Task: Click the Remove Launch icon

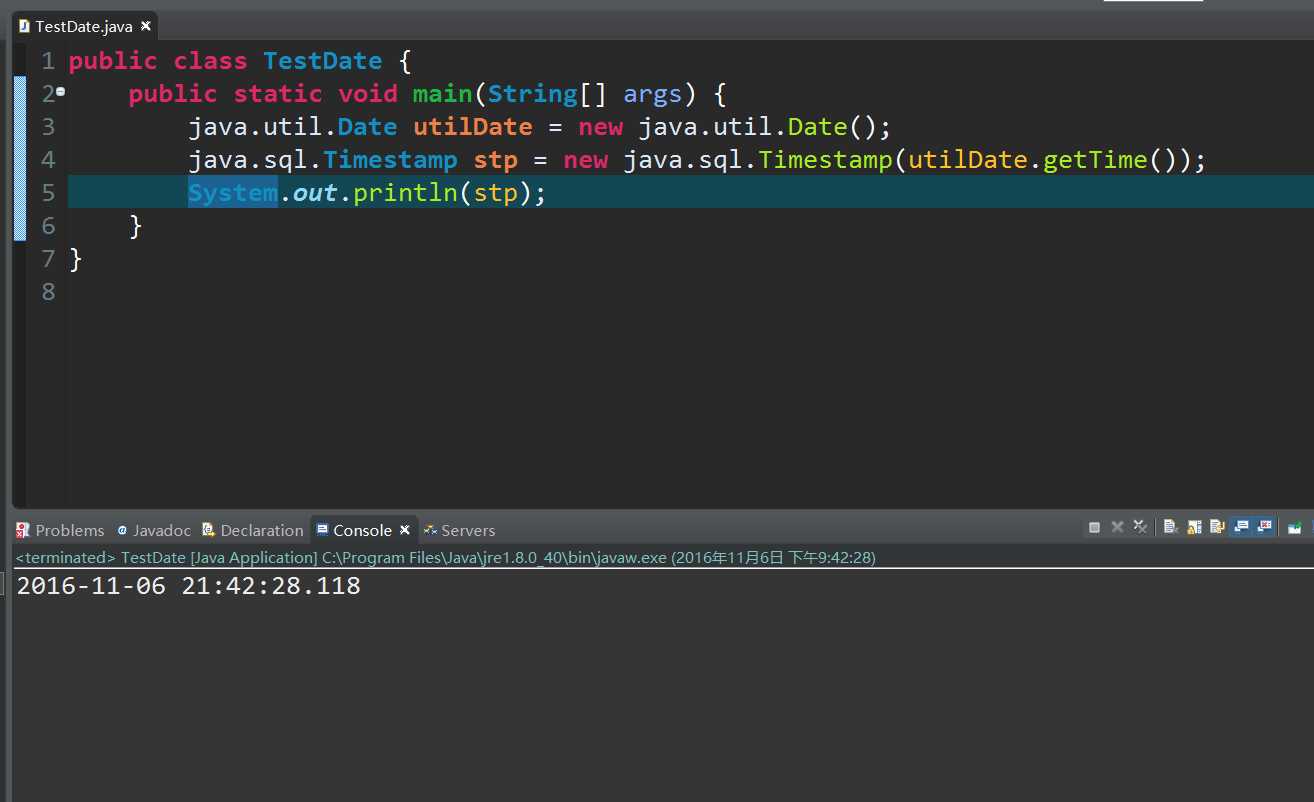Action: pyautogui.click(x=1117, y=527)
